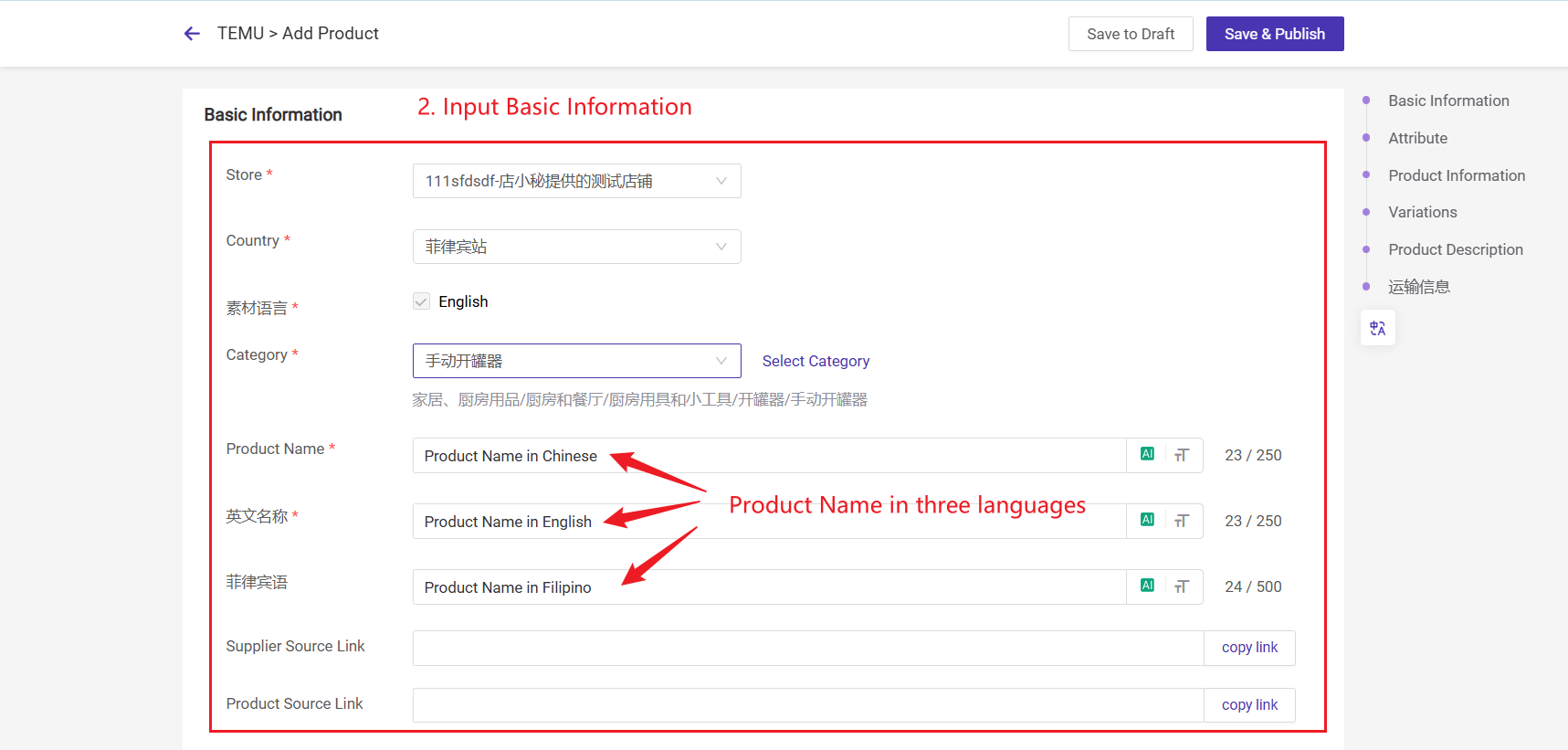Click Save to Draft button
1568x750 pixels.
pyautogui.click(x=1131, y=34)
